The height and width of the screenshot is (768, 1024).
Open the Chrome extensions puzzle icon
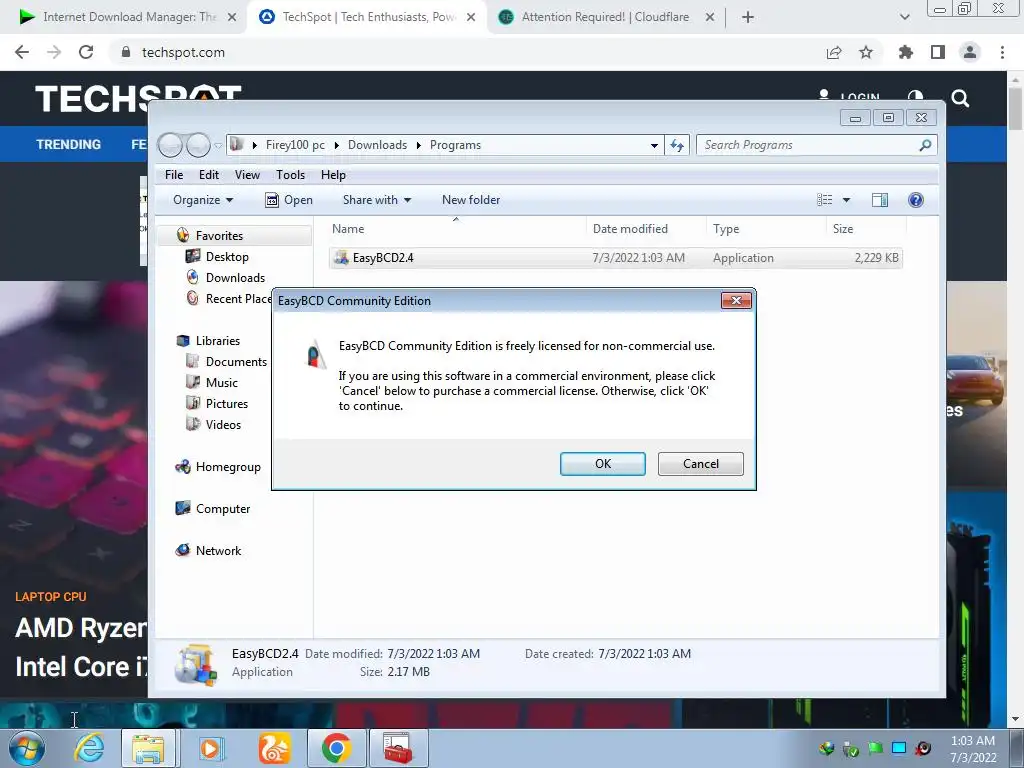(x=905, y=52)
